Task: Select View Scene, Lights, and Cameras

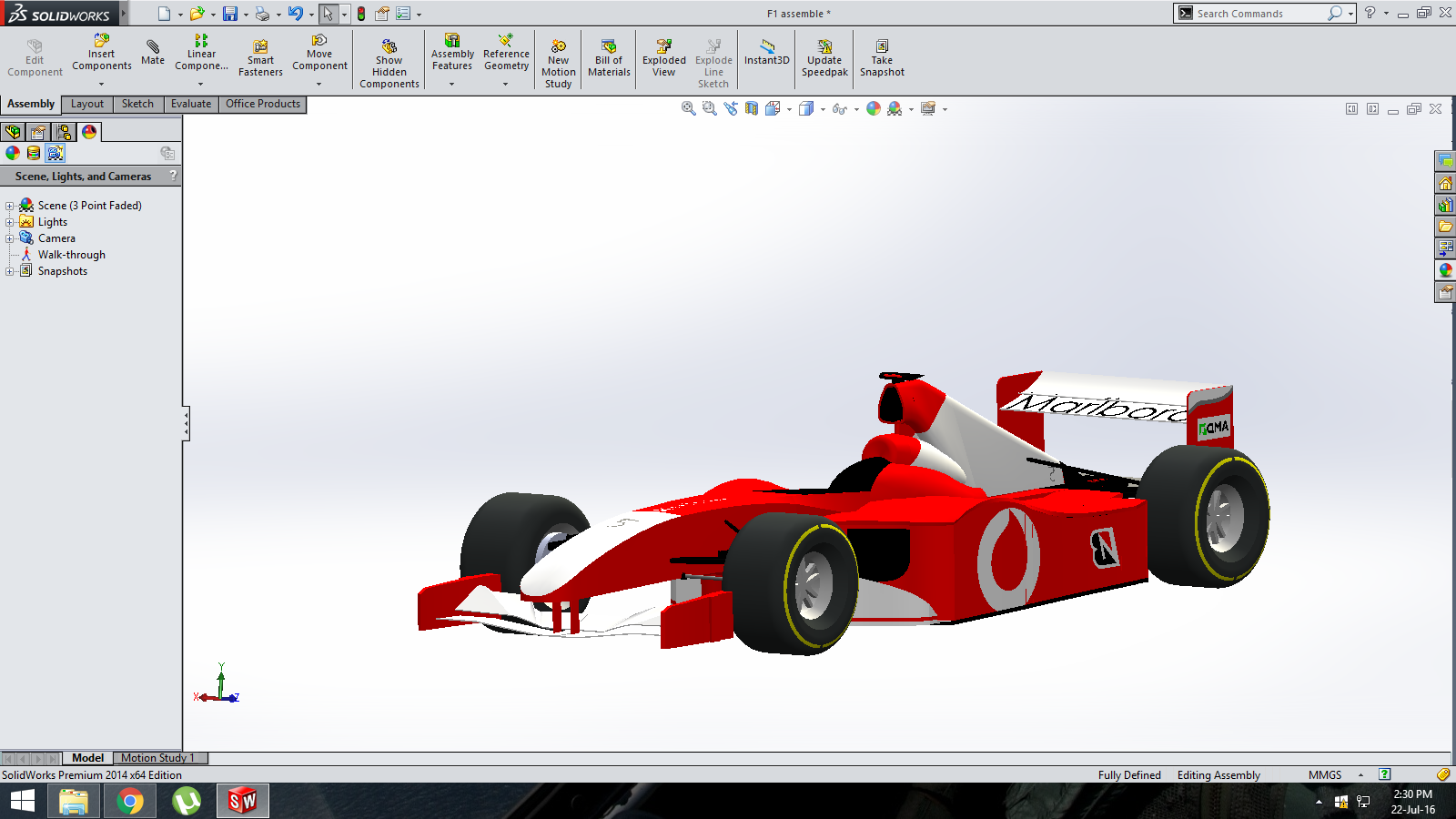Action: (56, 153)
